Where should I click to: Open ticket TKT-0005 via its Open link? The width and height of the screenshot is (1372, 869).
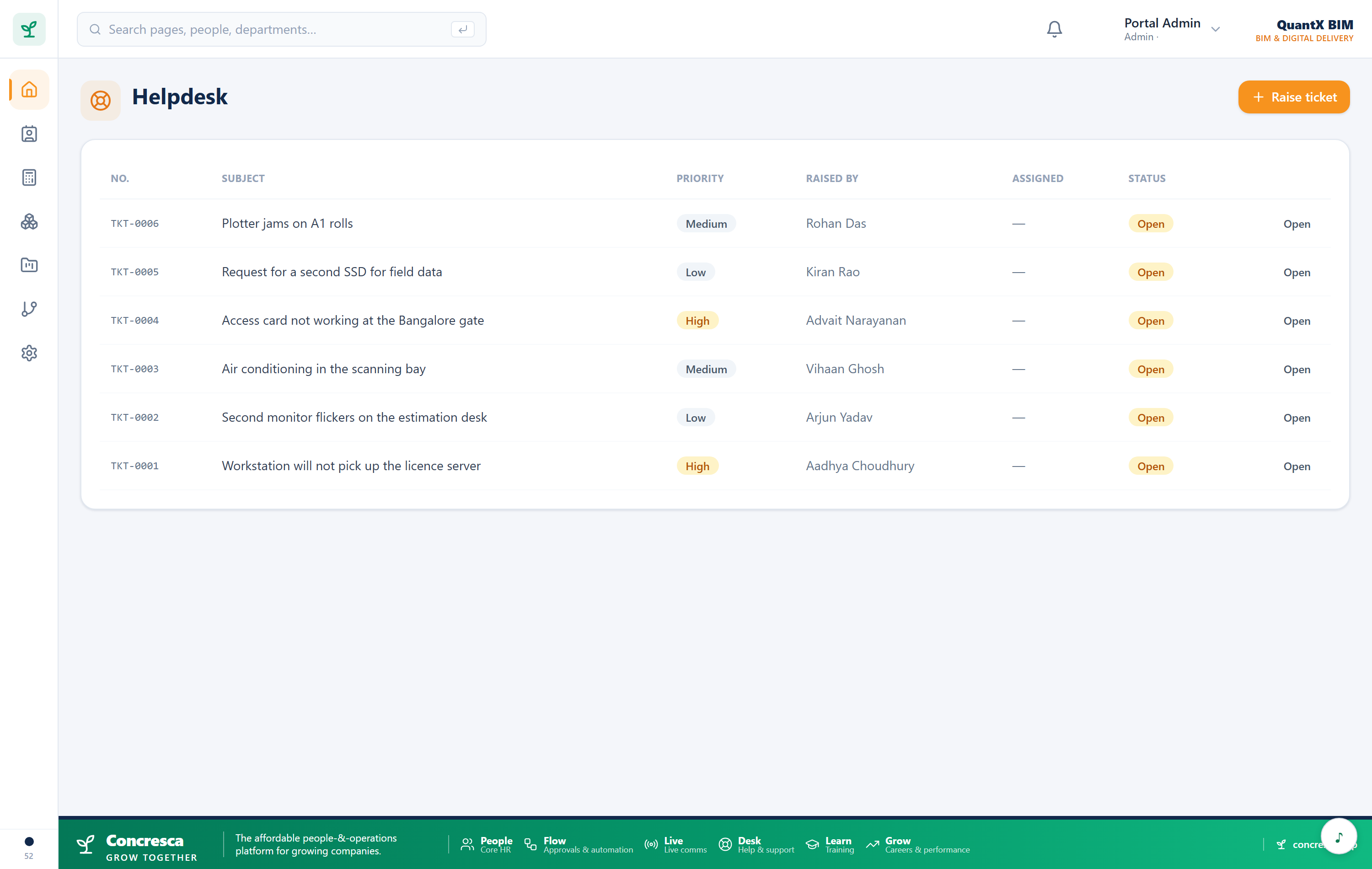click(x=1296, y=273)
